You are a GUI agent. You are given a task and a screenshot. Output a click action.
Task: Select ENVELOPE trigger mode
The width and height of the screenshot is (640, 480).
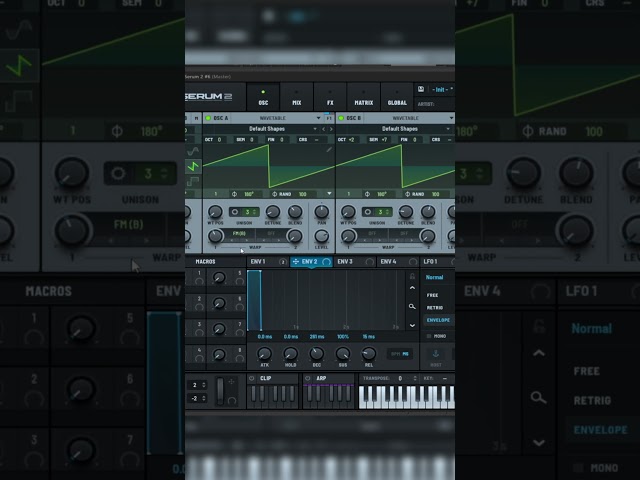438,320
